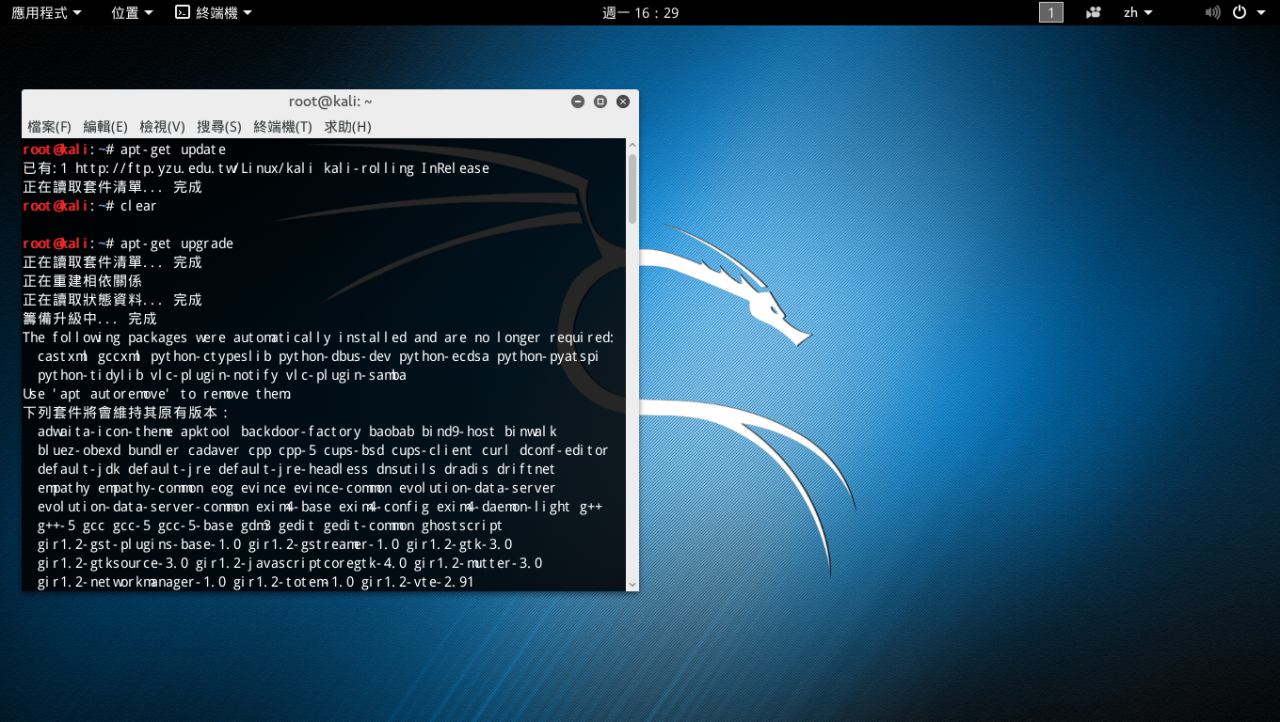This screenshot has height=722, width=1280.
Task: Open the 檢視(V) view menu
Action: tap(162, 126)
